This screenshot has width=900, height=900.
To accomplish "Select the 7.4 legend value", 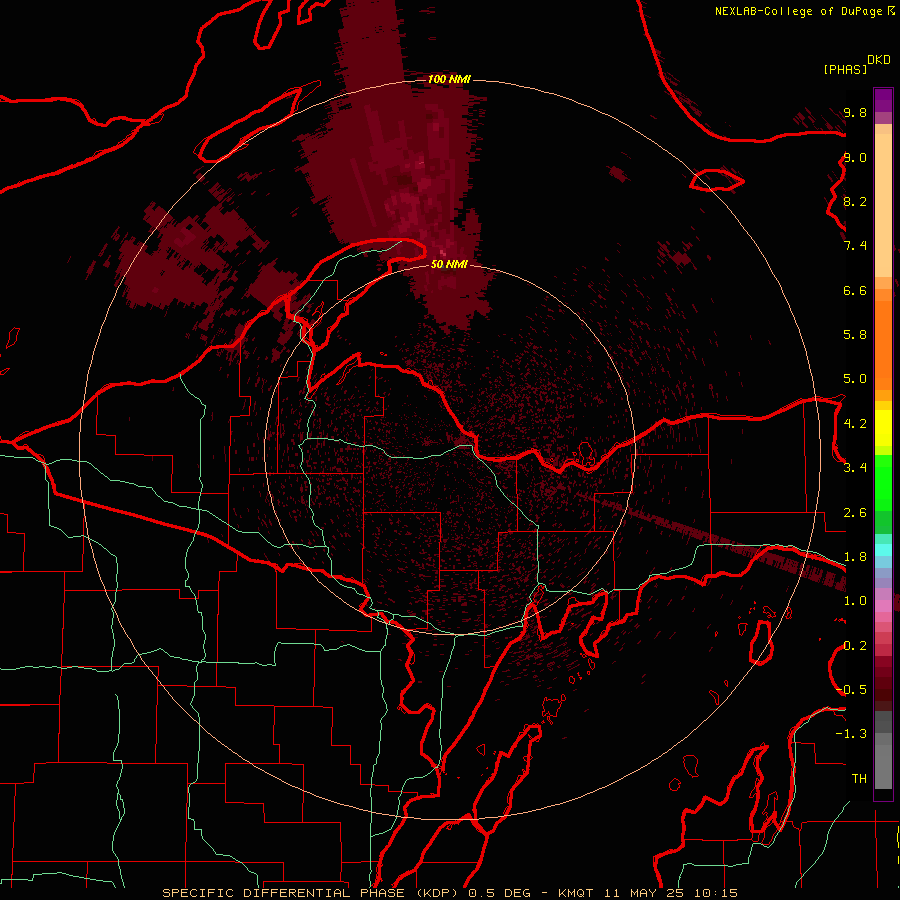I will click(x=855, y=246).
